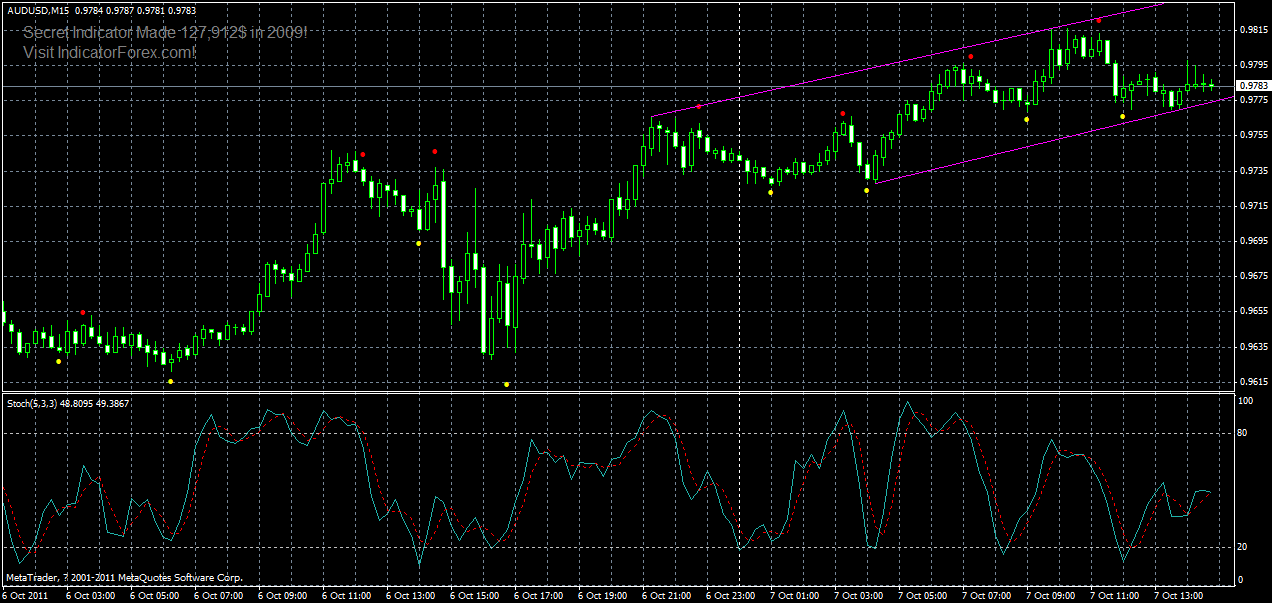Click the red dot above the 6 Oct 11:00 swing high

coord(363,152)
